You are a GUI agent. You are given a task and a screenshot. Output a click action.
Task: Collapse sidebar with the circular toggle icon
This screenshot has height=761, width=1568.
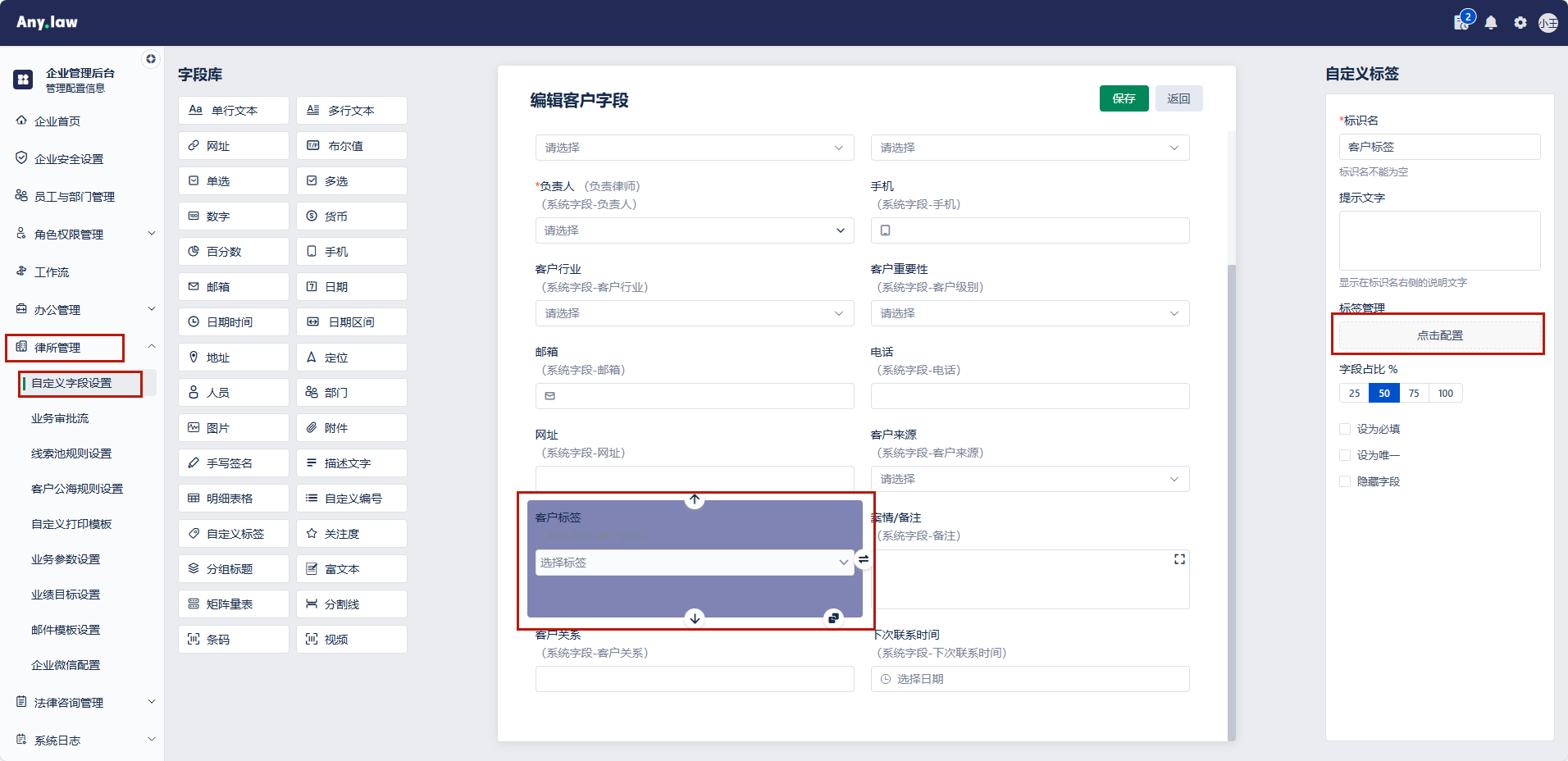(151, 59)
